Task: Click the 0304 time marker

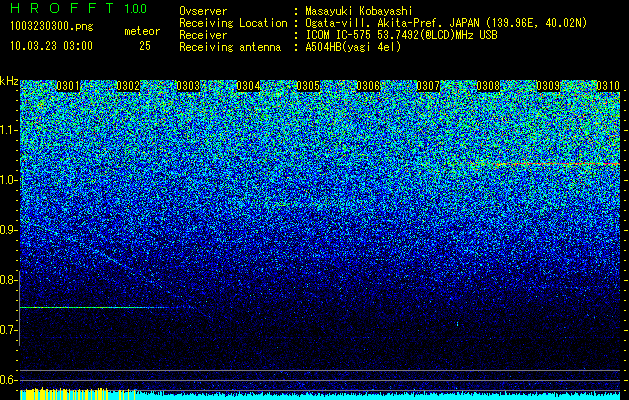Action: click(x=248, y=86)
